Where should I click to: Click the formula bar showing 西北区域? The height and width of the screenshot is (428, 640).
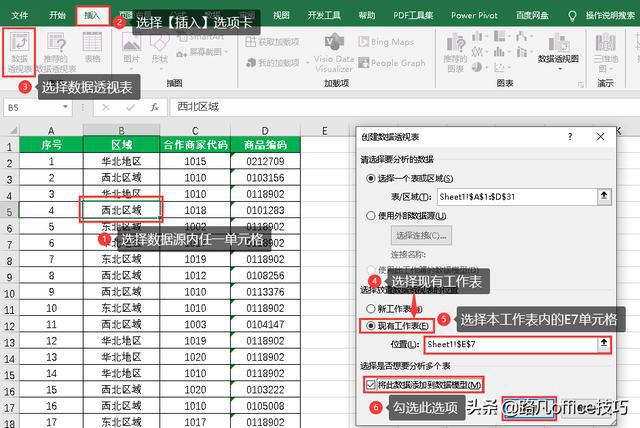pyautogui.click(x=404, y=107)
